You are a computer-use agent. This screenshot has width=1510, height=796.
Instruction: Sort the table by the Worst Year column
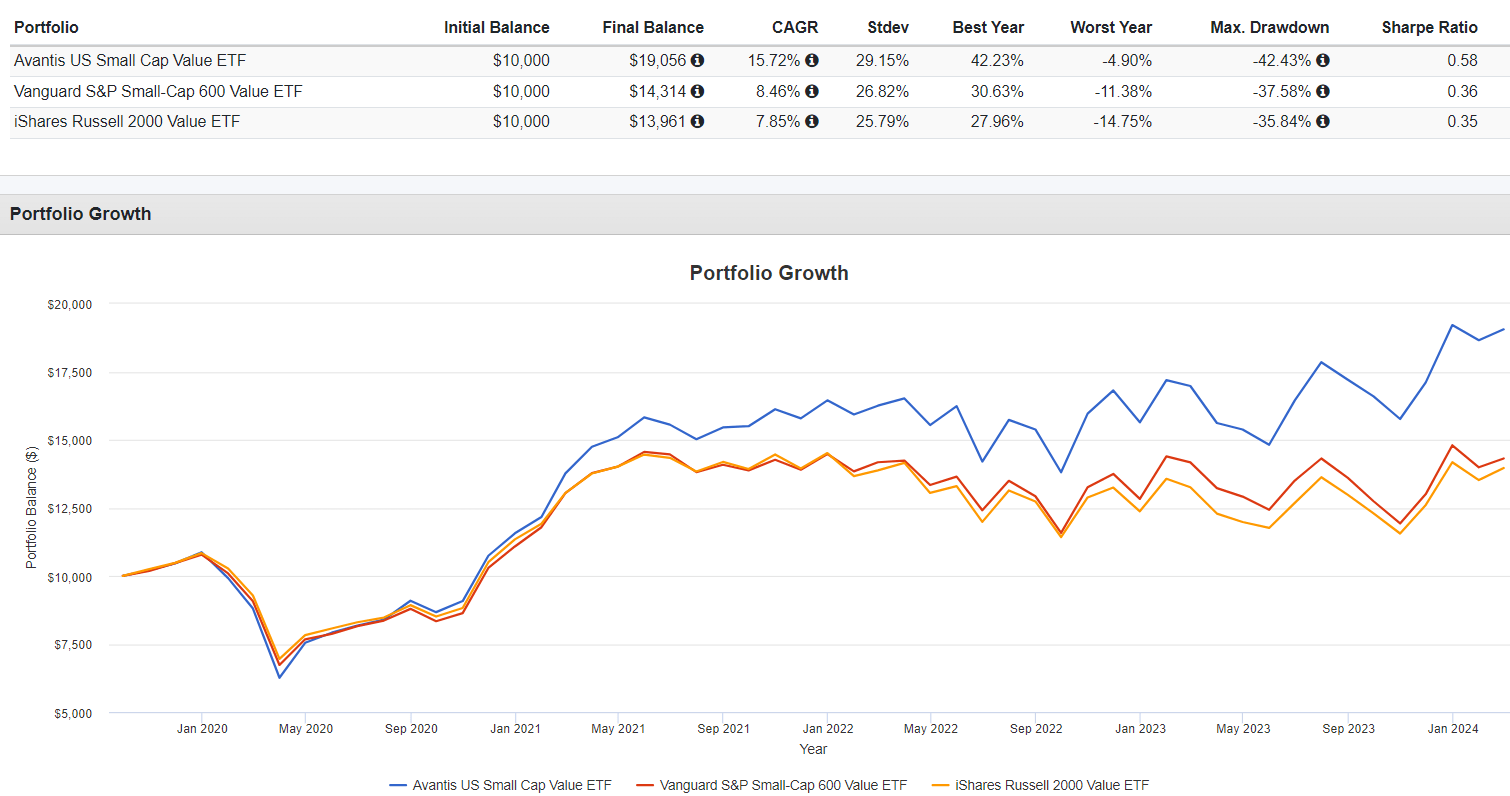1111,27
